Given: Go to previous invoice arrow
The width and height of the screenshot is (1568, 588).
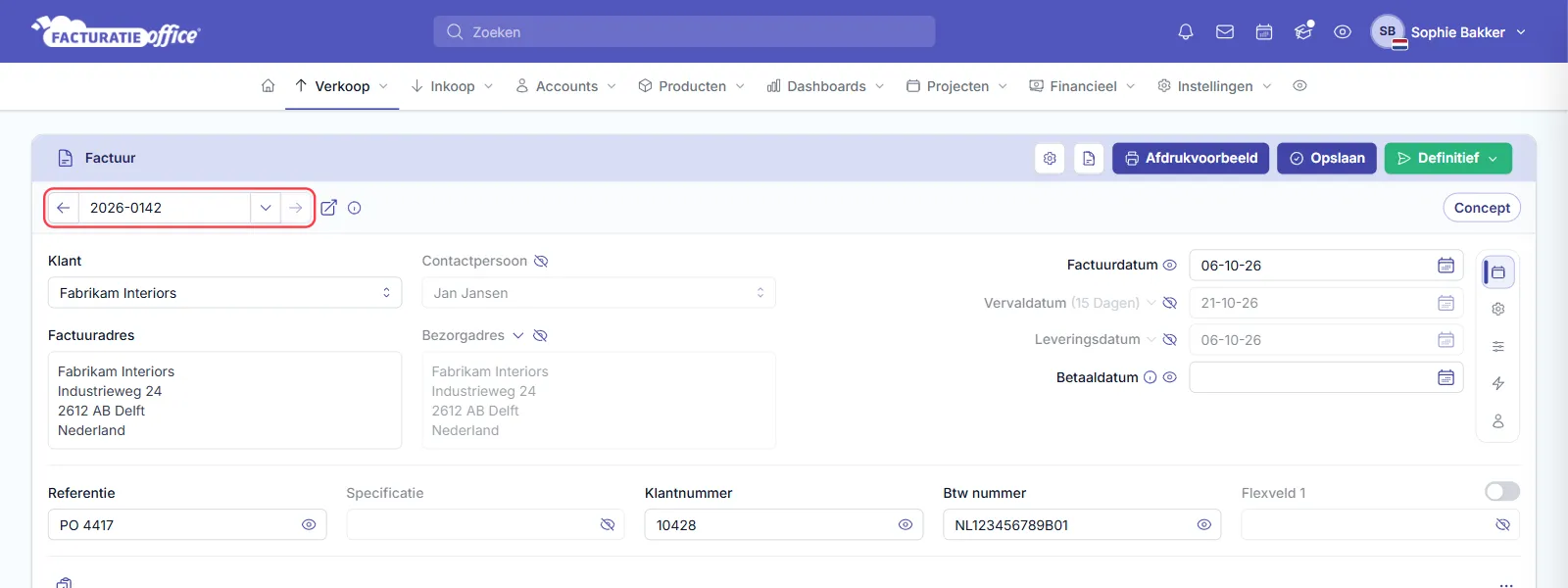Looking at the screenshot, I should coord(63,208).
